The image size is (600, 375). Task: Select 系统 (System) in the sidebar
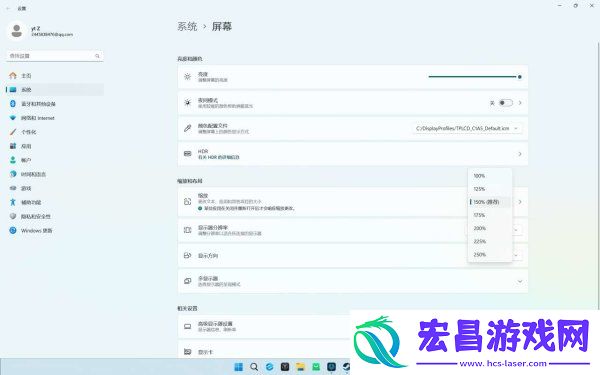pyautogui.click(x=55, y=90)
